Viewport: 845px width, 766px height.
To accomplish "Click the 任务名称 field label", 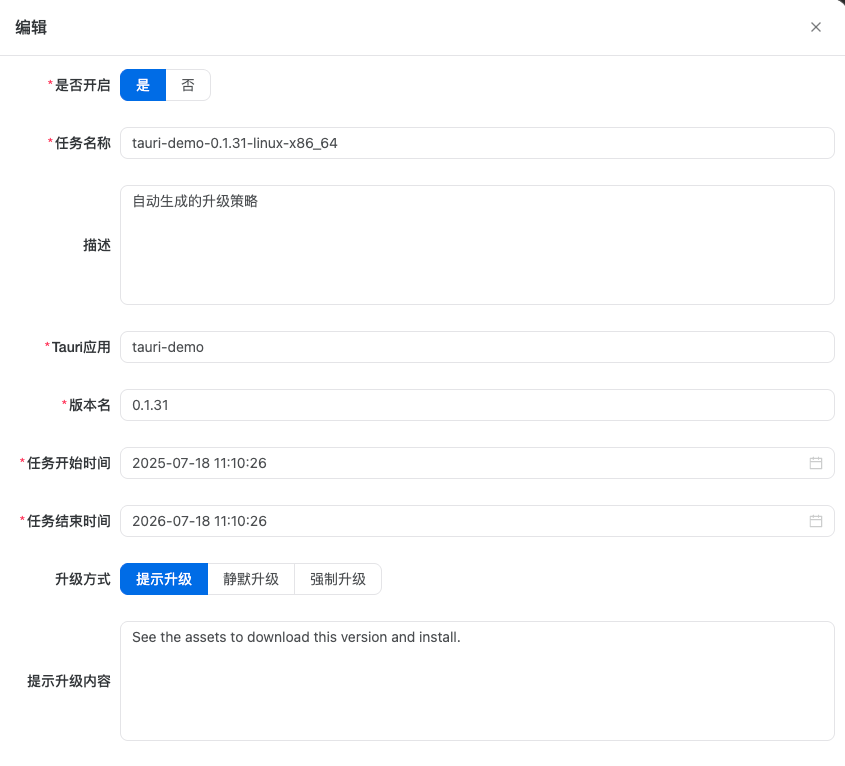I will (x=82, y=143).
